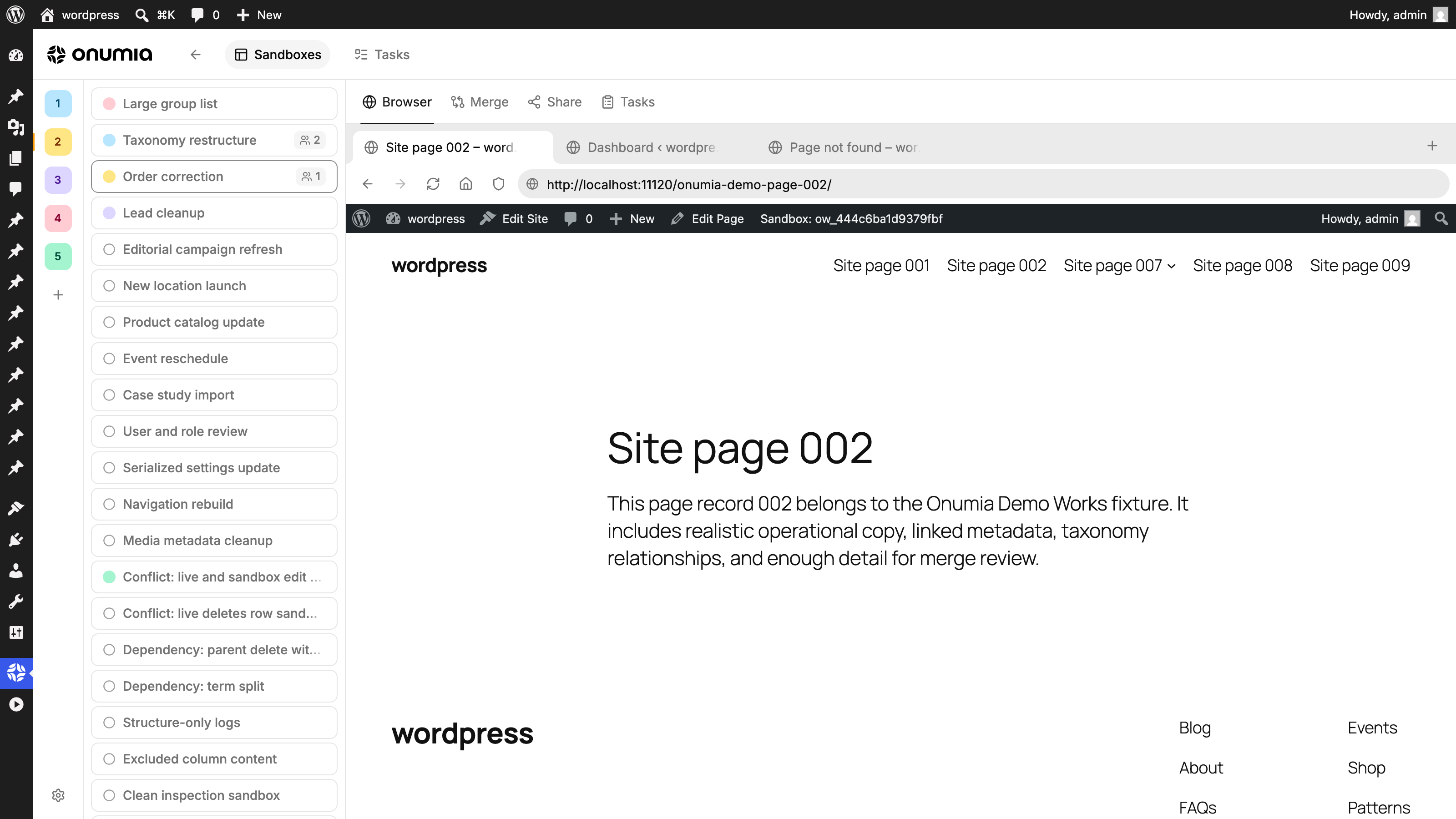
Task: Open Plugins icon in left admin sidebar
Action: coord(16,539)
